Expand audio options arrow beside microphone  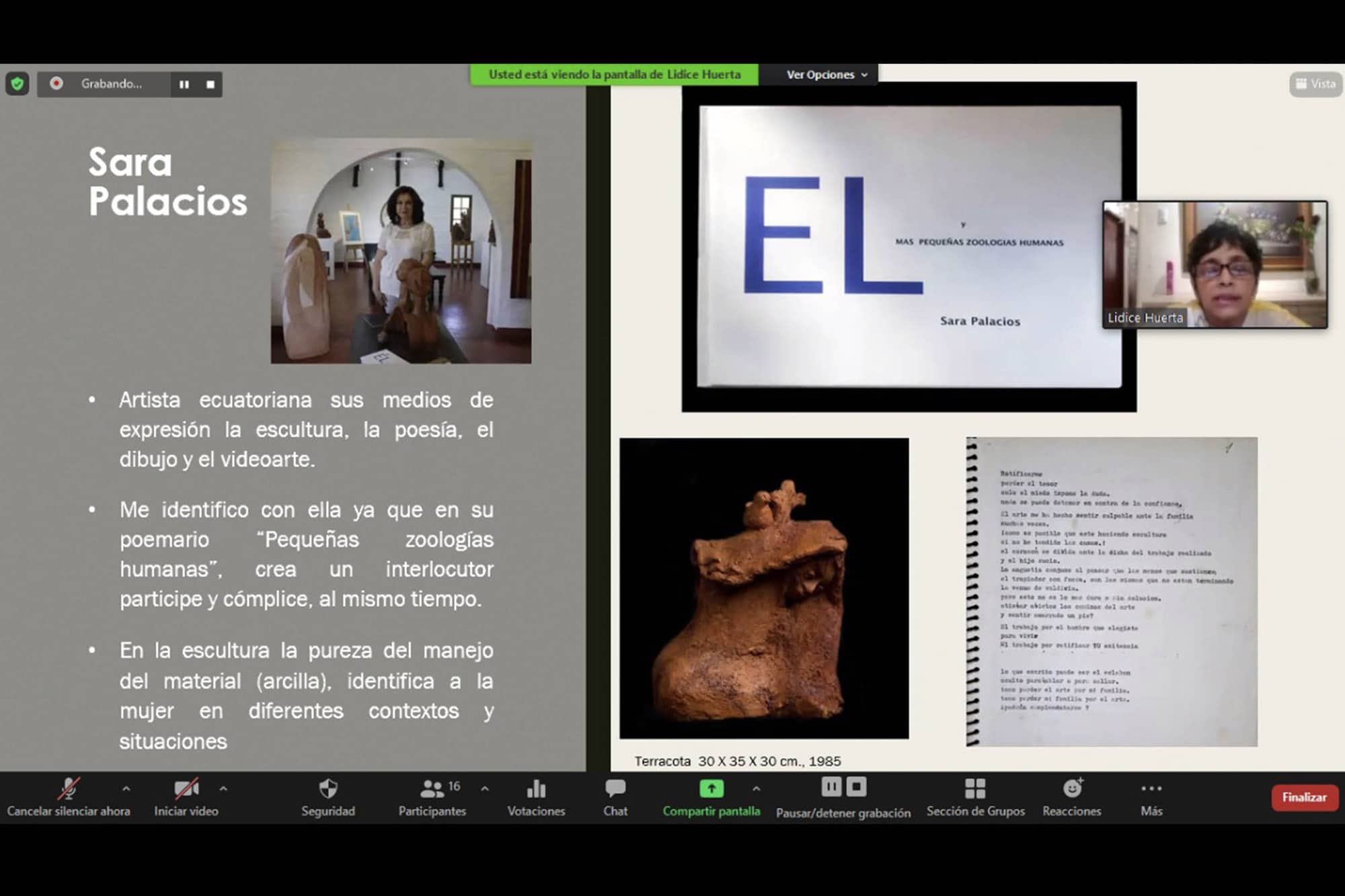[x=126, y=788]
